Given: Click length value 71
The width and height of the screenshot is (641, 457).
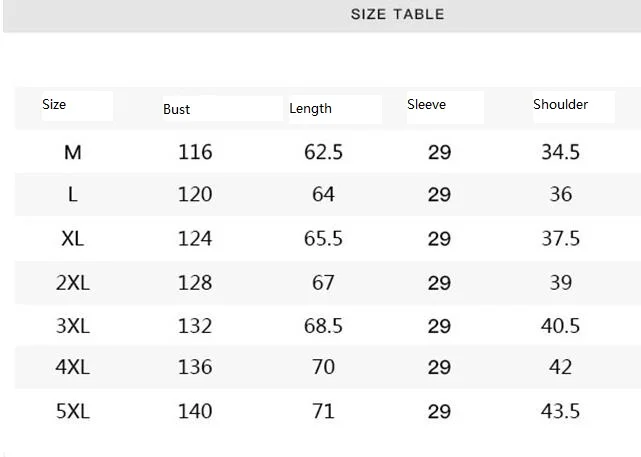Looking at the screenshot, I should (x=323, y=411).
